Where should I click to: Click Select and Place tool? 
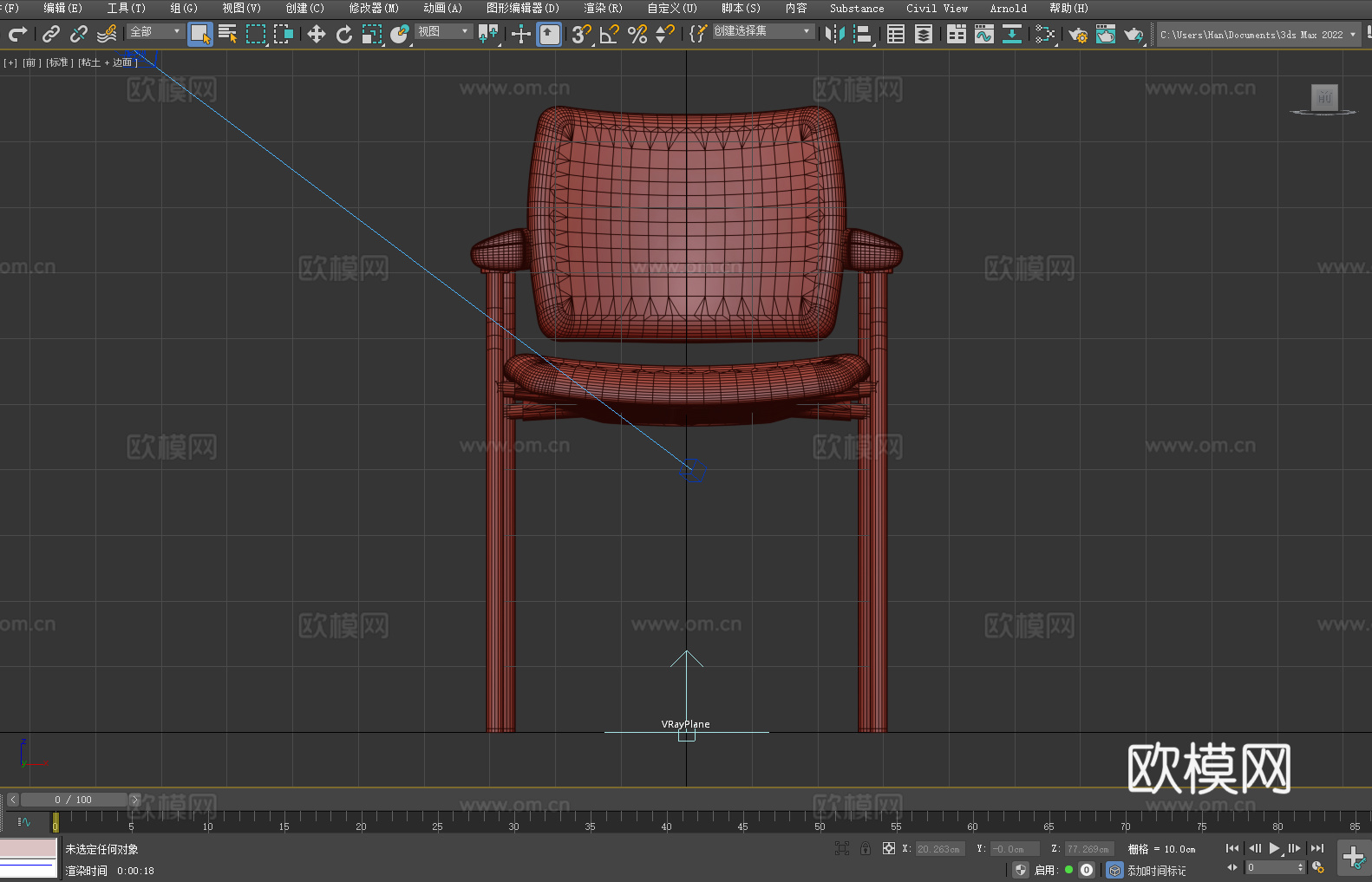(400, 34)
